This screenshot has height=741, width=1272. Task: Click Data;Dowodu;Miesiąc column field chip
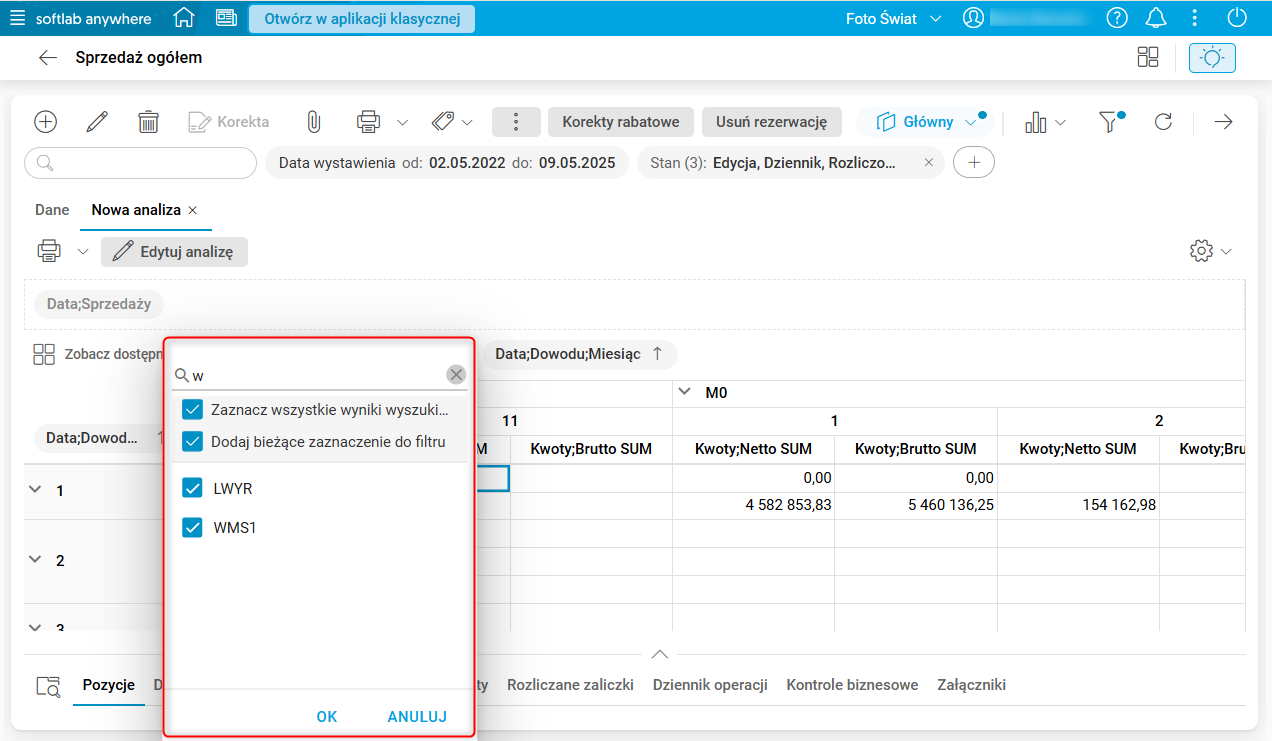click(x=580, y=354)
